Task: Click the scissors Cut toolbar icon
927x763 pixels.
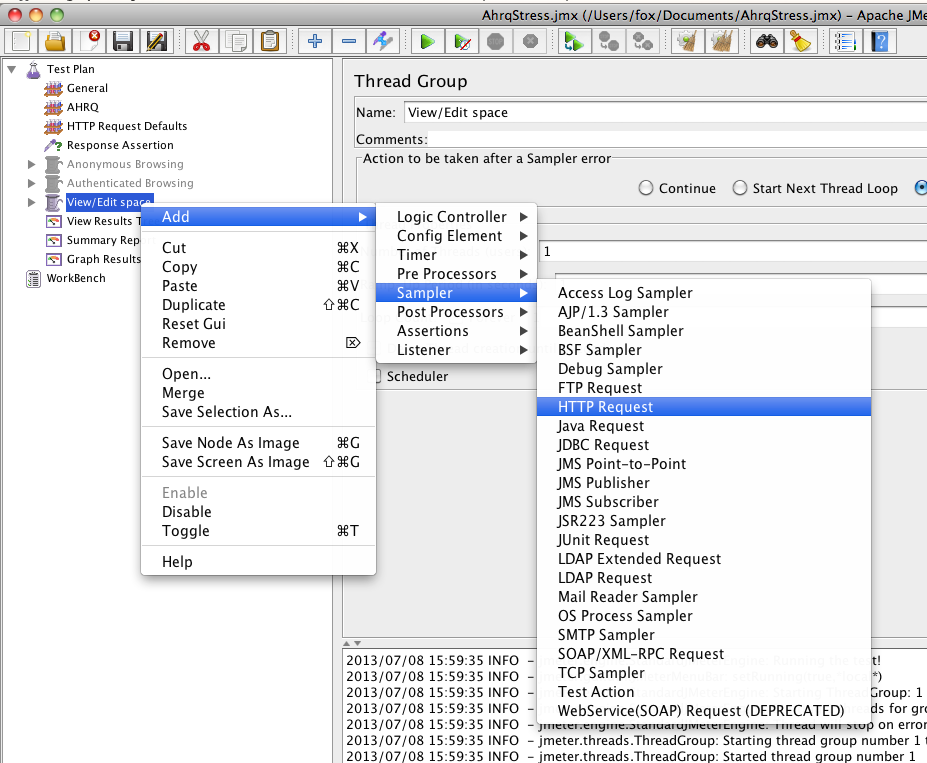Action: point(201,41)
